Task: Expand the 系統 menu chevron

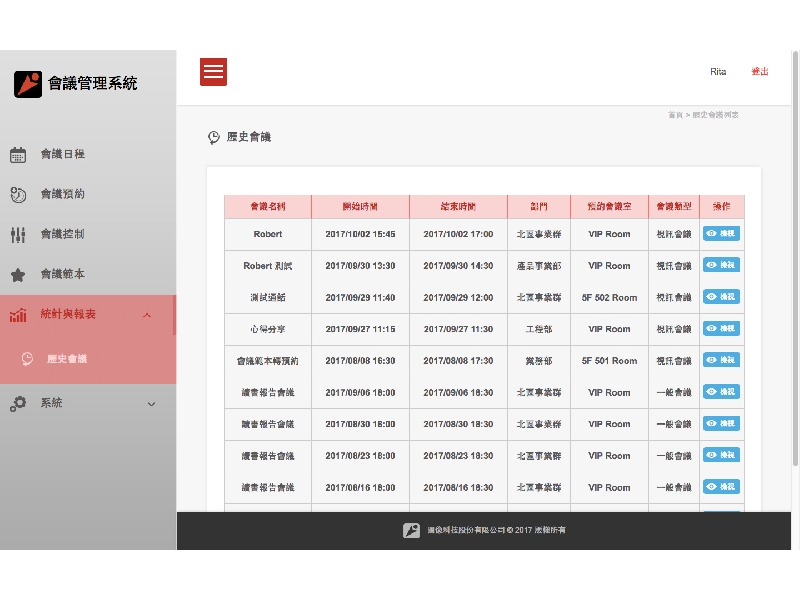Action: [152, 404]
